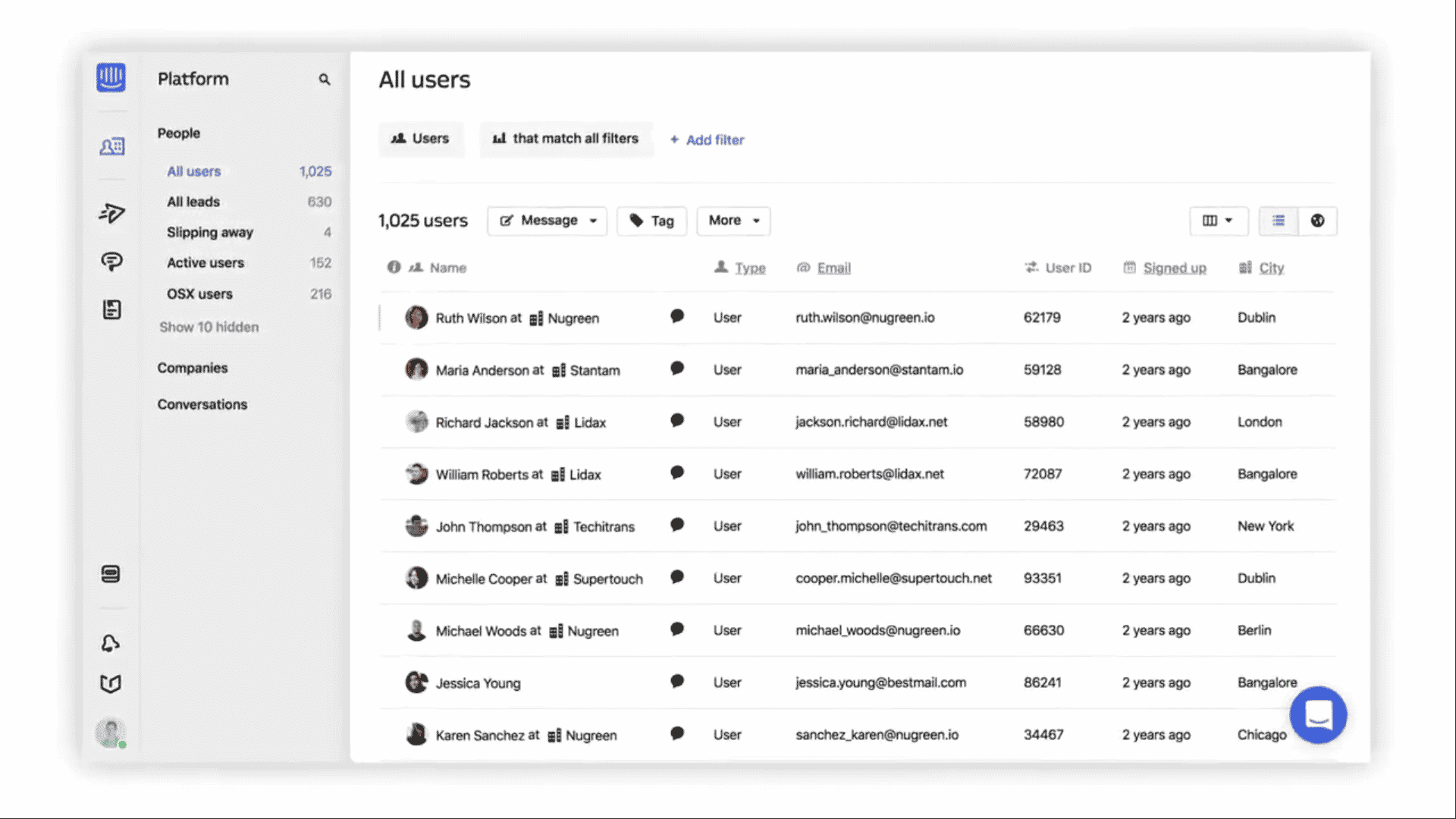This screenshot has height=819, width=1456.
Task: Open Conversations section in sidebar
Action: click(x=202, y=404)
